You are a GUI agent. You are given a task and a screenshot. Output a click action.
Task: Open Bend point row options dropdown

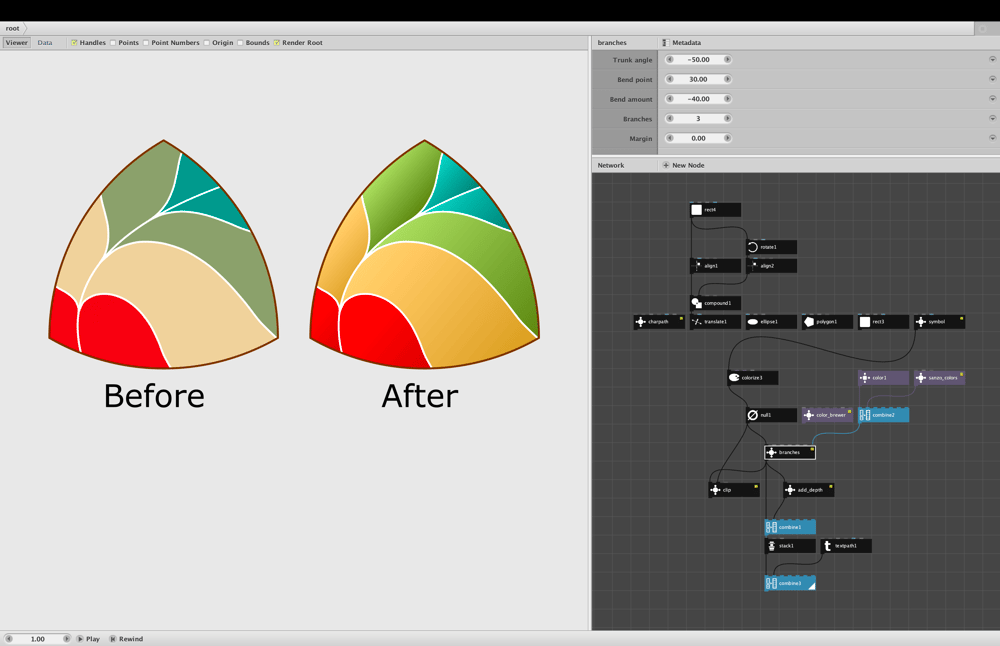(992, 79)
